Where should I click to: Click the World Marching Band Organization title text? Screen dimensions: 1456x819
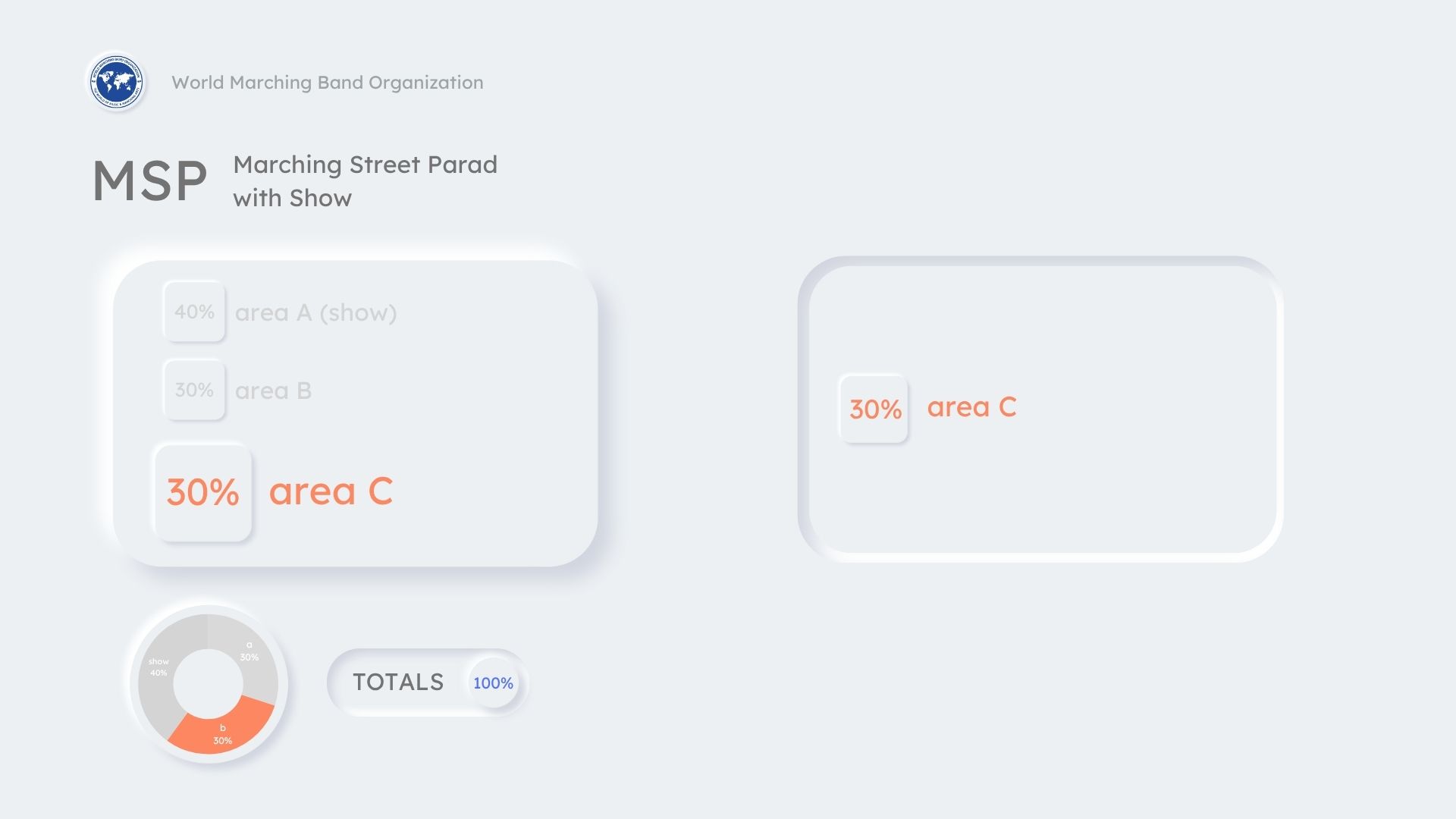point(327,83)
